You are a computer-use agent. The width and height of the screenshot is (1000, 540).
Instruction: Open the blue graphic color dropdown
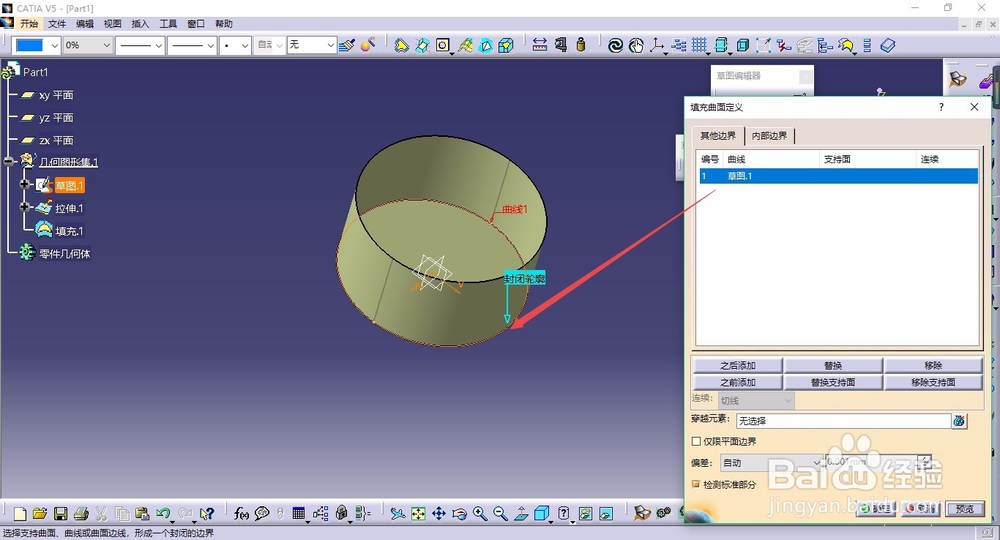tap(54, 45)
